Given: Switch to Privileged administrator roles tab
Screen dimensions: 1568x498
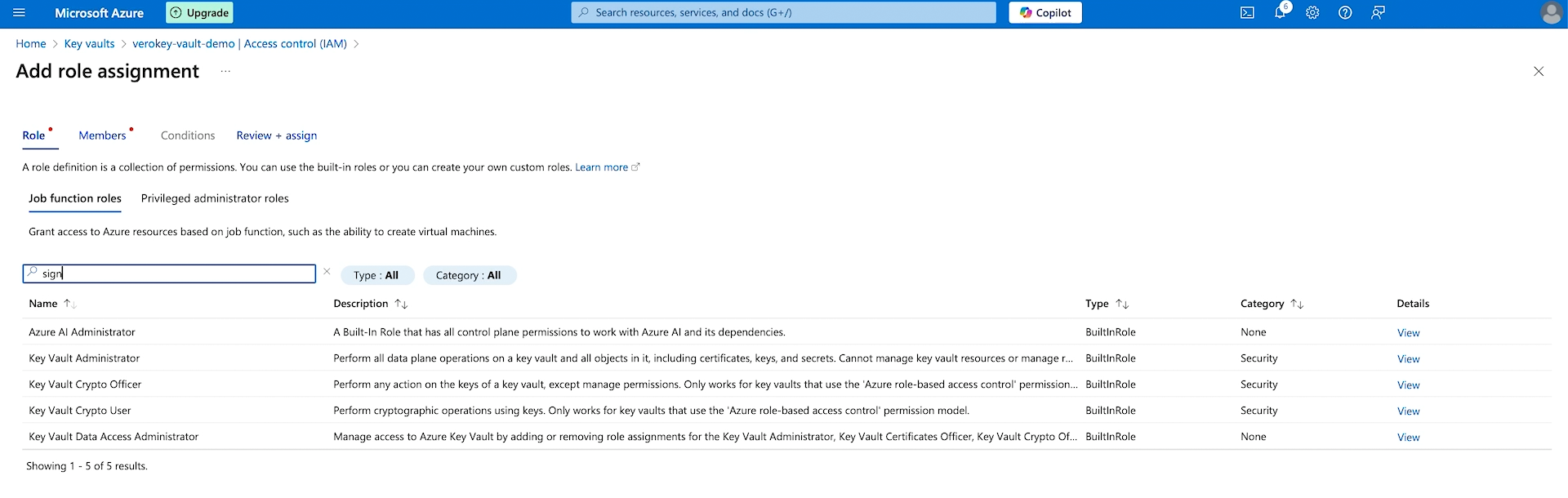Looking at the screenshot, I should pos(215,198).
